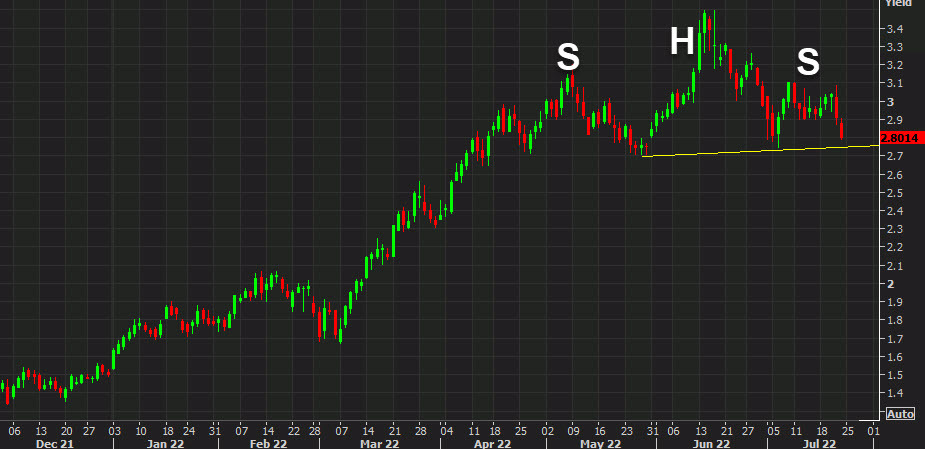Click the last red candlestick near 2.8
The height and width of the screenshot is (449, 925).
(842, 130)
